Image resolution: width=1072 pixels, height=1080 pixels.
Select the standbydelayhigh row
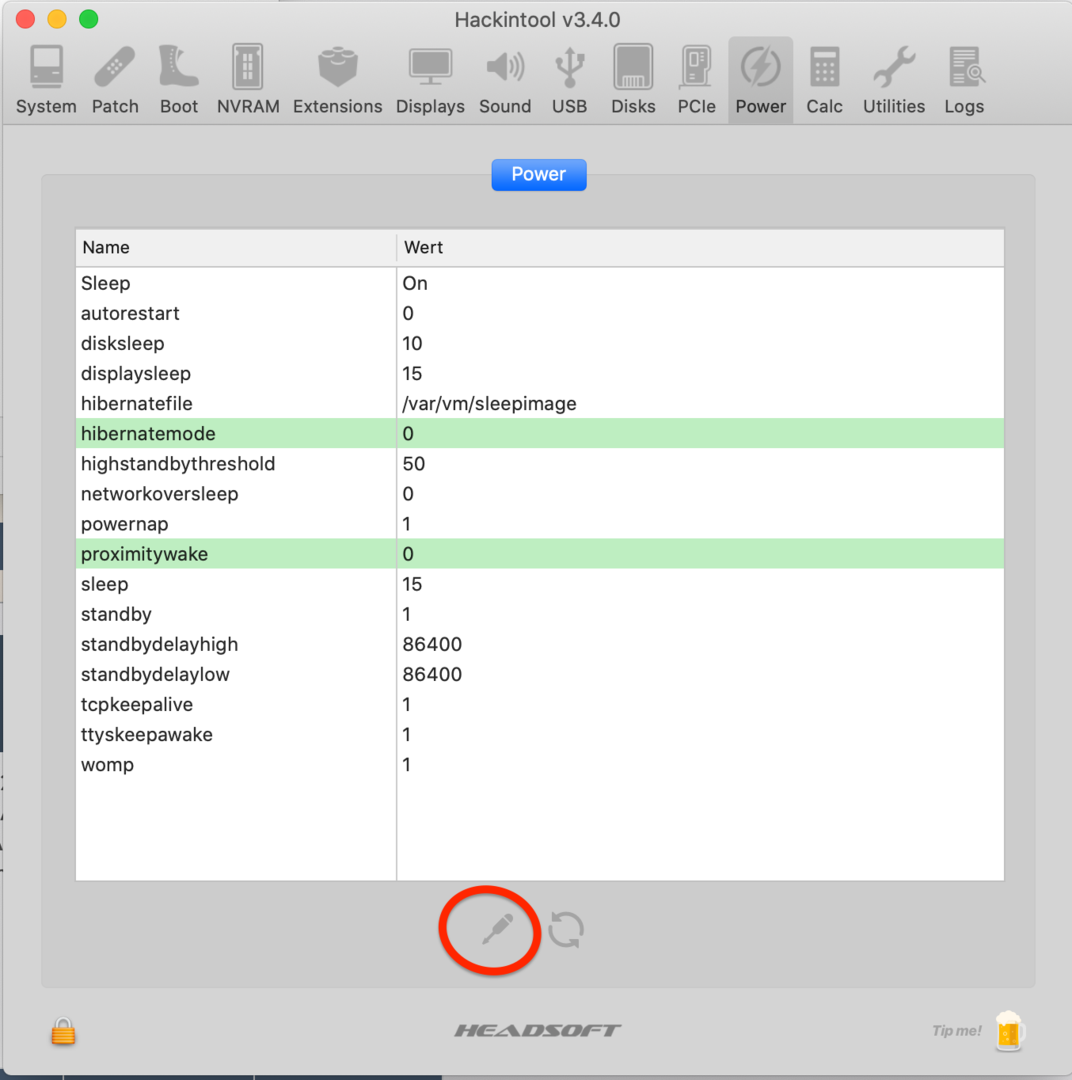click(539, 644)
